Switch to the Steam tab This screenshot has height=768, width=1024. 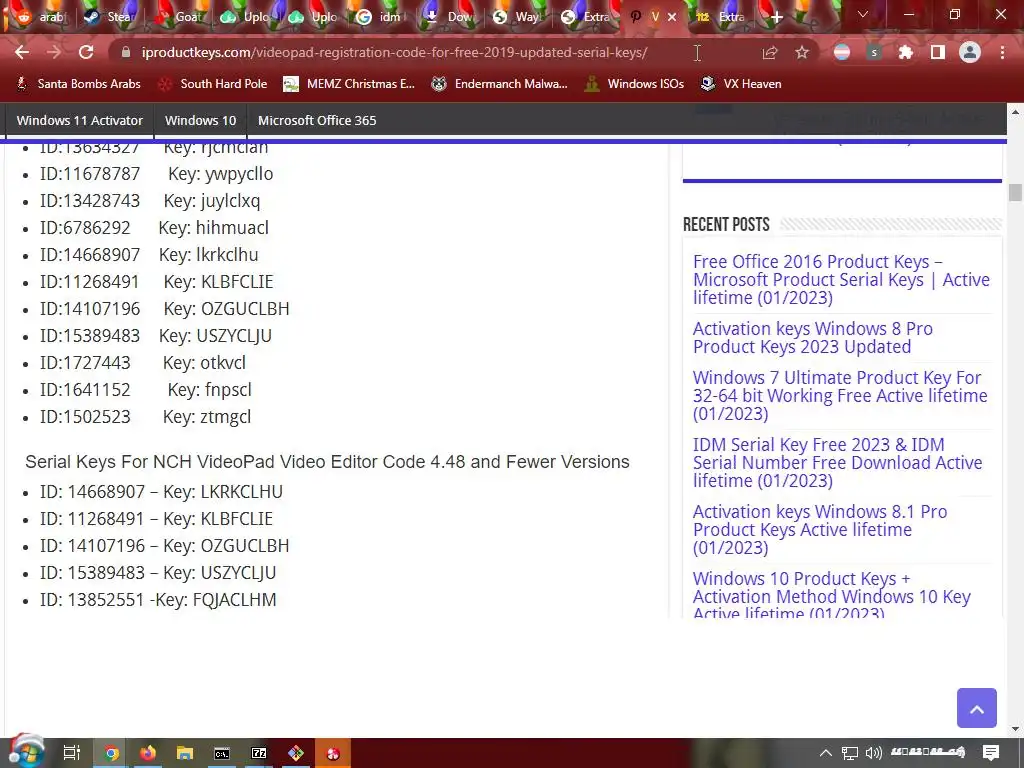(109, 17)
